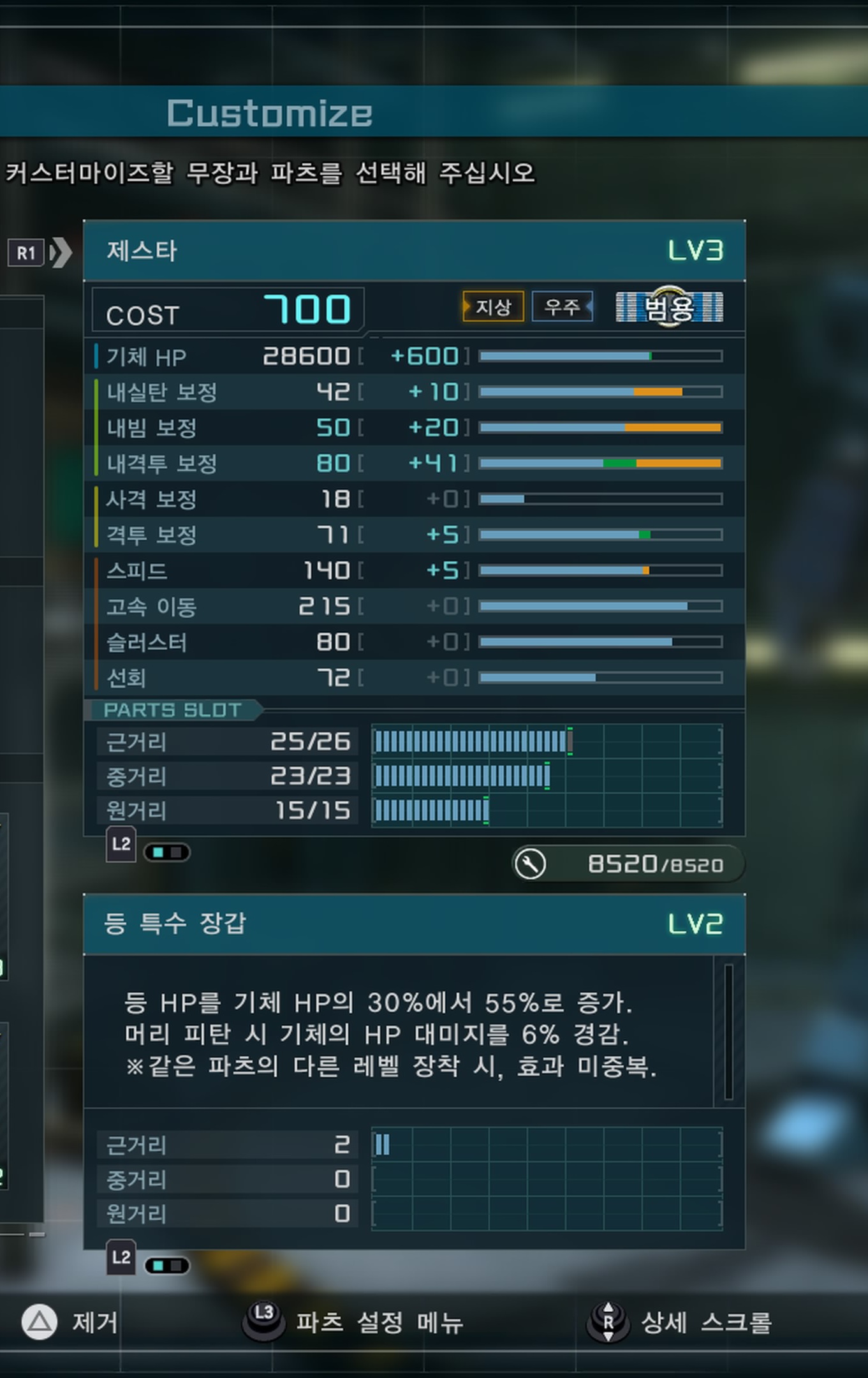Click the 기체 HP stat bar
The height and width of the screenshot is (1378, 868).
pyautogui.click(x=601, y=356)
